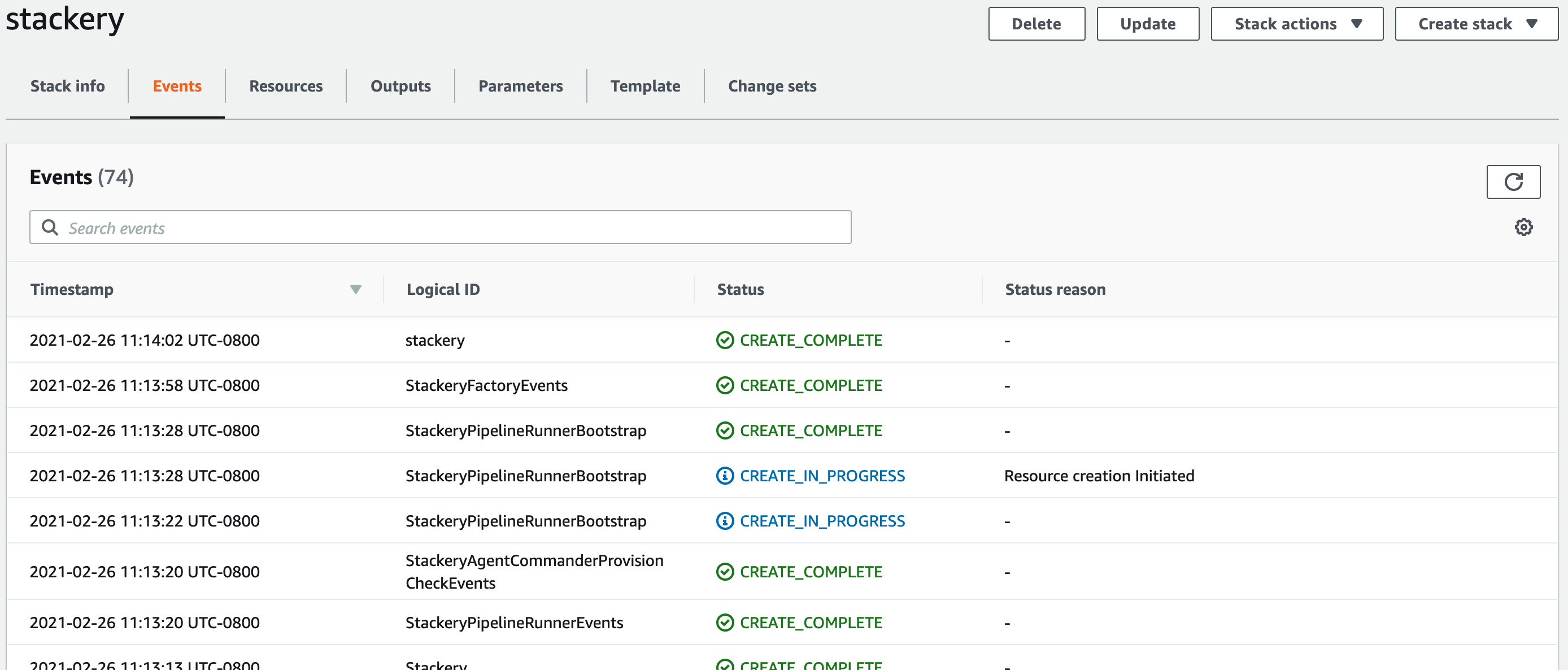Click the stackery logical ID cell
Viewport: 1568px width, 670px height.
click(434, 340)
